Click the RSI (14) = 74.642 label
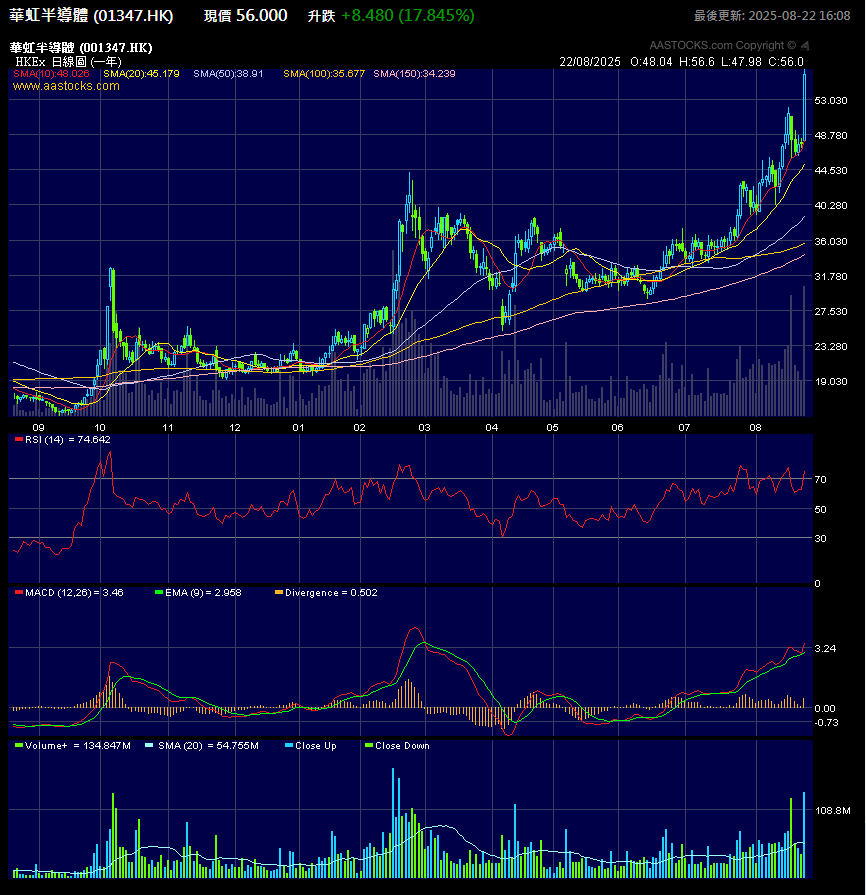Screen dimensions: 866x895 (x=68, y=440)
